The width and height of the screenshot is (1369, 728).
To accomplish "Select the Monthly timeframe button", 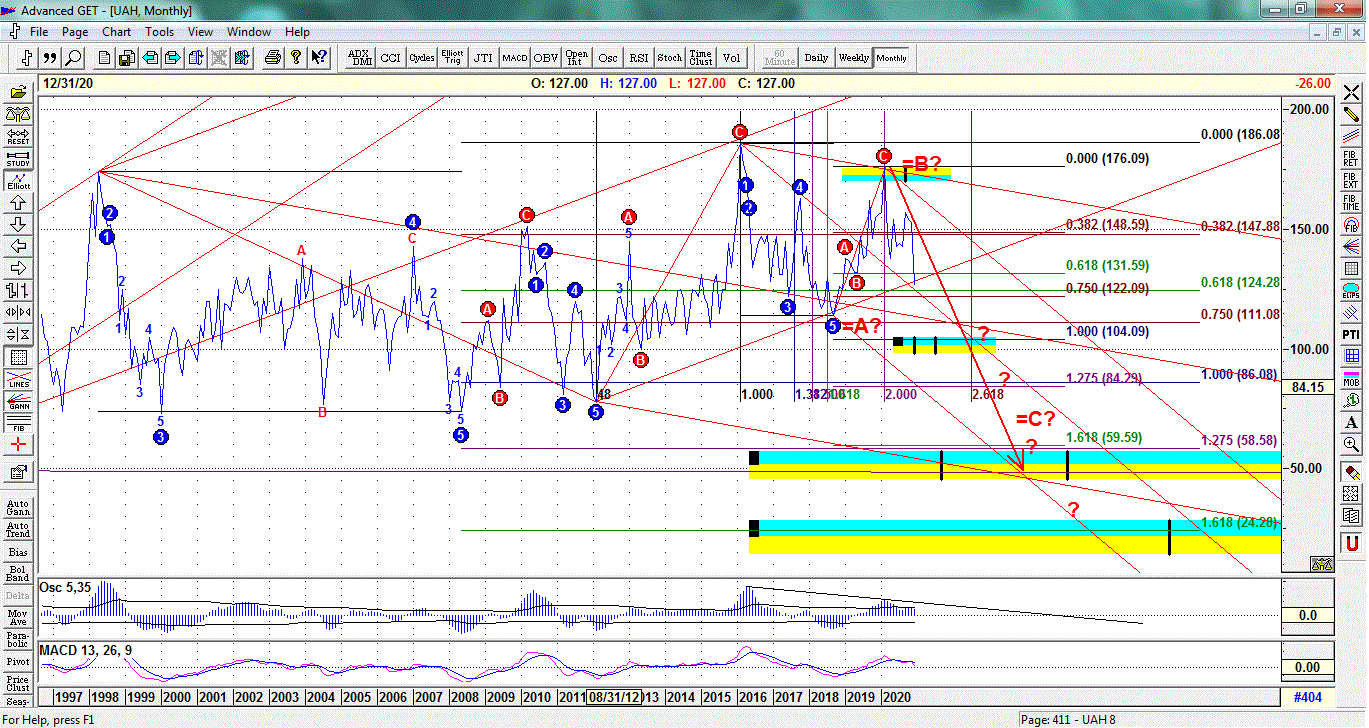I will tap(891, 57).
